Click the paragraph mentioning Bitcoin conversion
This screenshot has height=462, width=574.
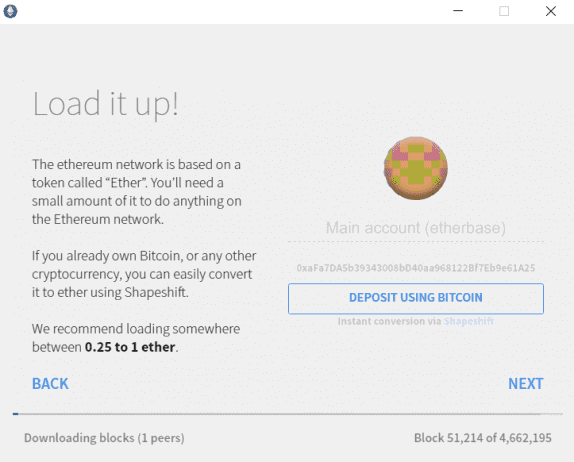144,274
